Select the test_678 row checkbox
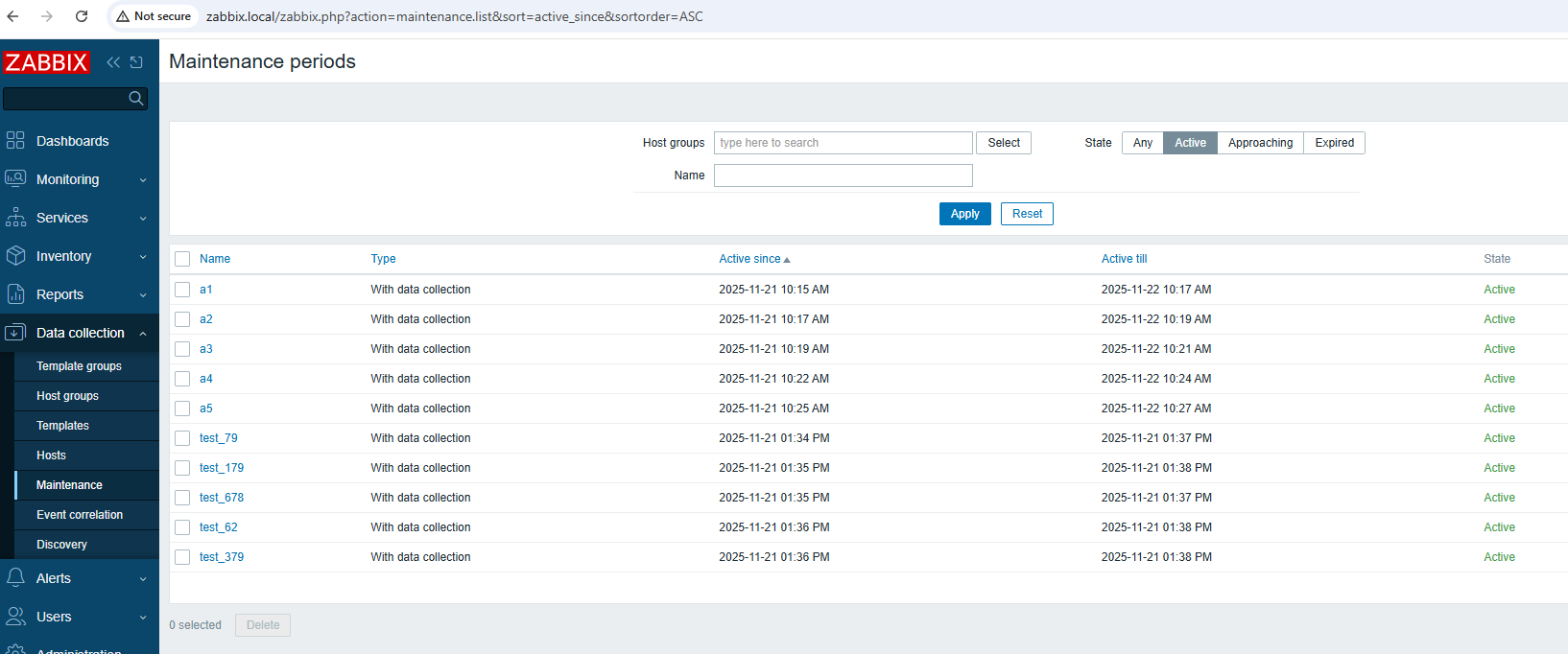1568x654 pixels. tap(182, 498)
